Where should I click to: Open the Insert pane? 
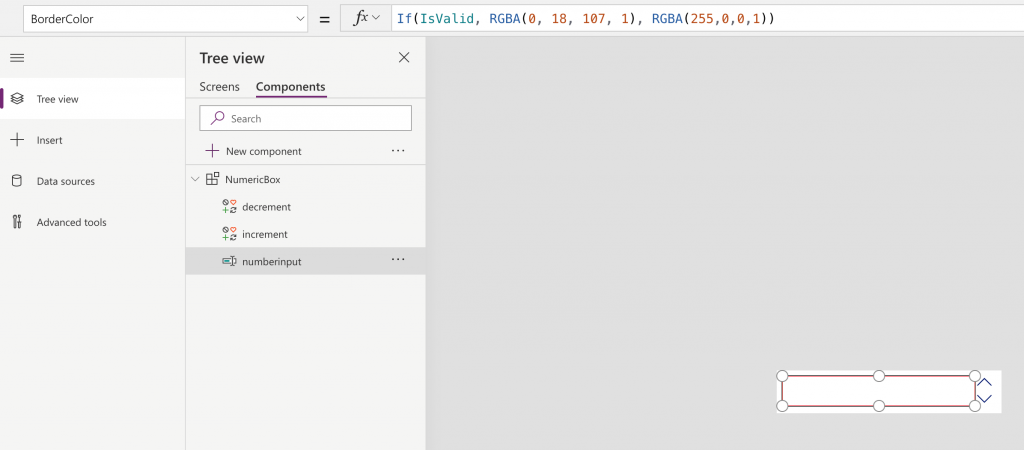[49, 140]
